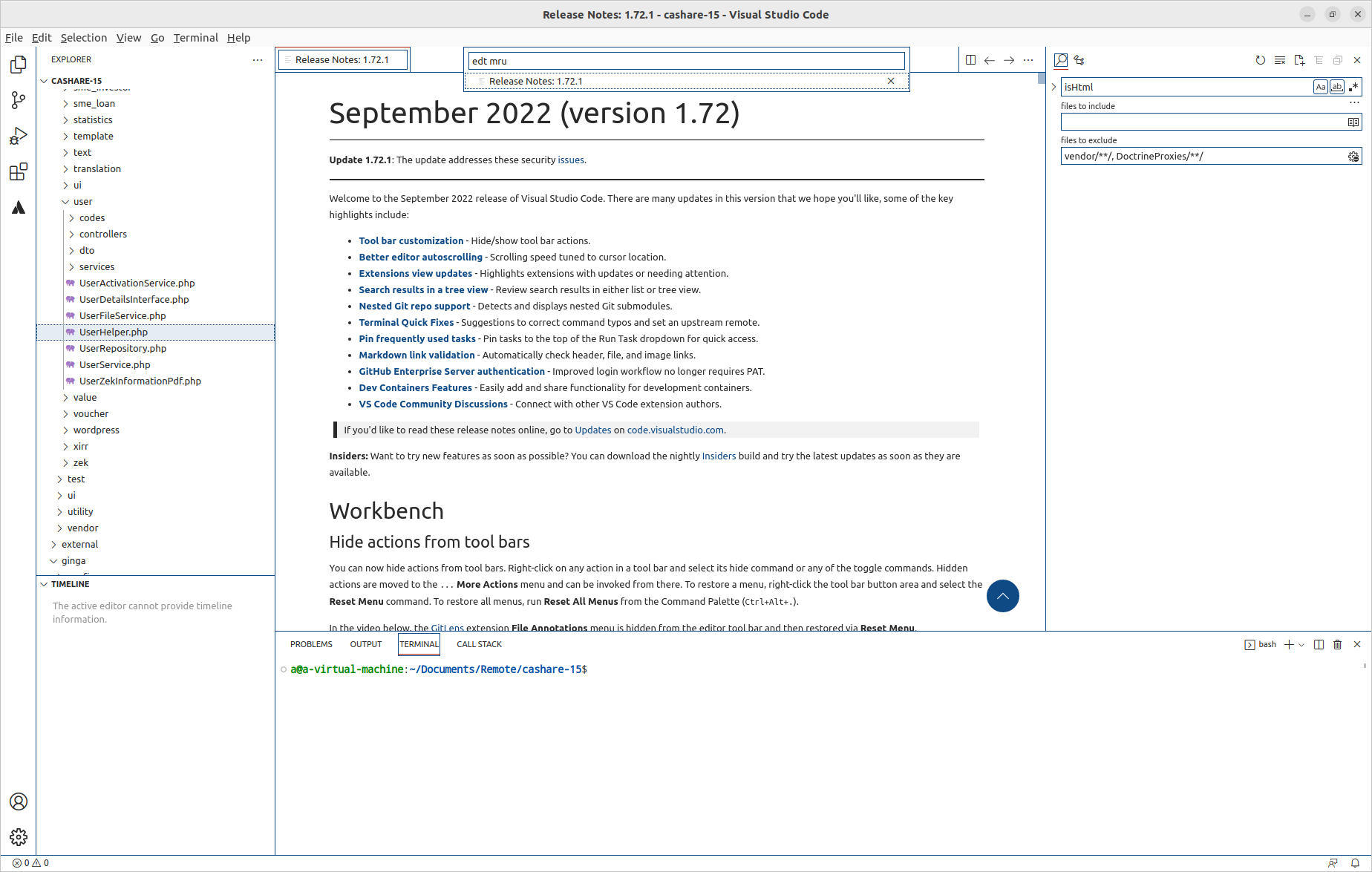Image resolution: width=1372 pixels, height=872 pixels.
Task: Open the Source Control view
Action: [18, 100]
